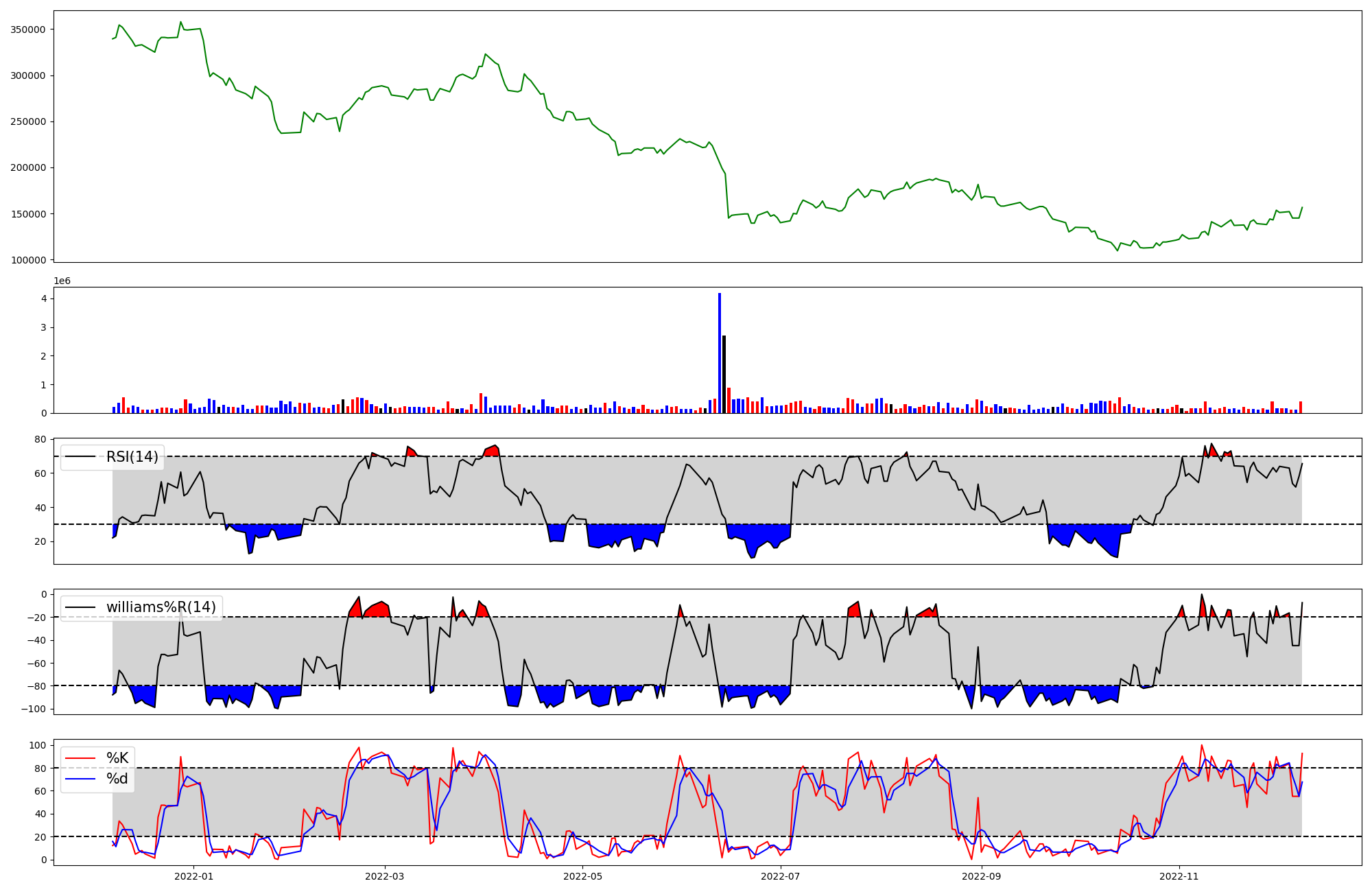Click the 350000 price axis tick label
1372x892 pixels.
[28, 30]
